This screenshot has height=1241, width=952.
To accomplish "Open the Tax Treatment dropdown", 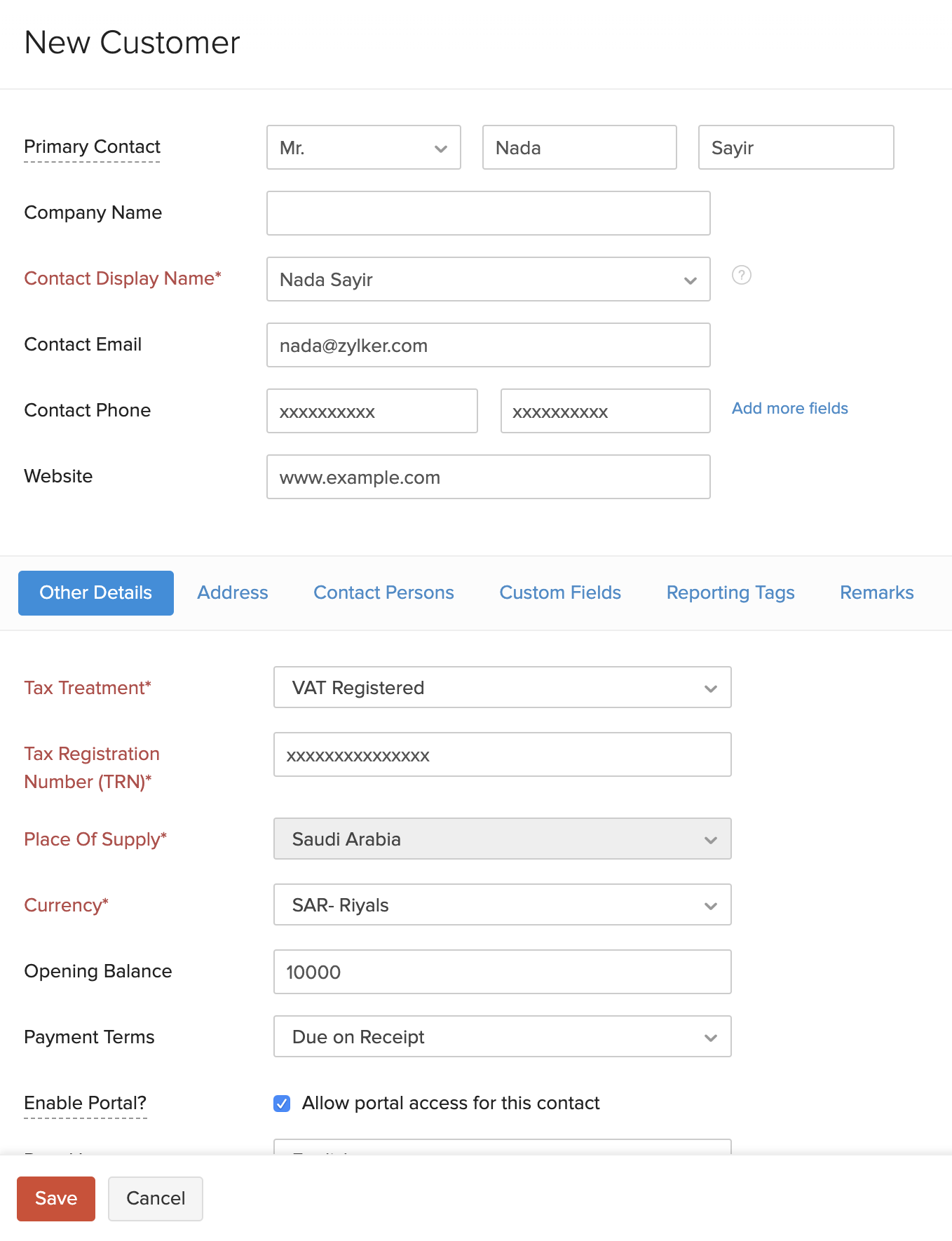I will pyautogui.click(x=502, y=688).
